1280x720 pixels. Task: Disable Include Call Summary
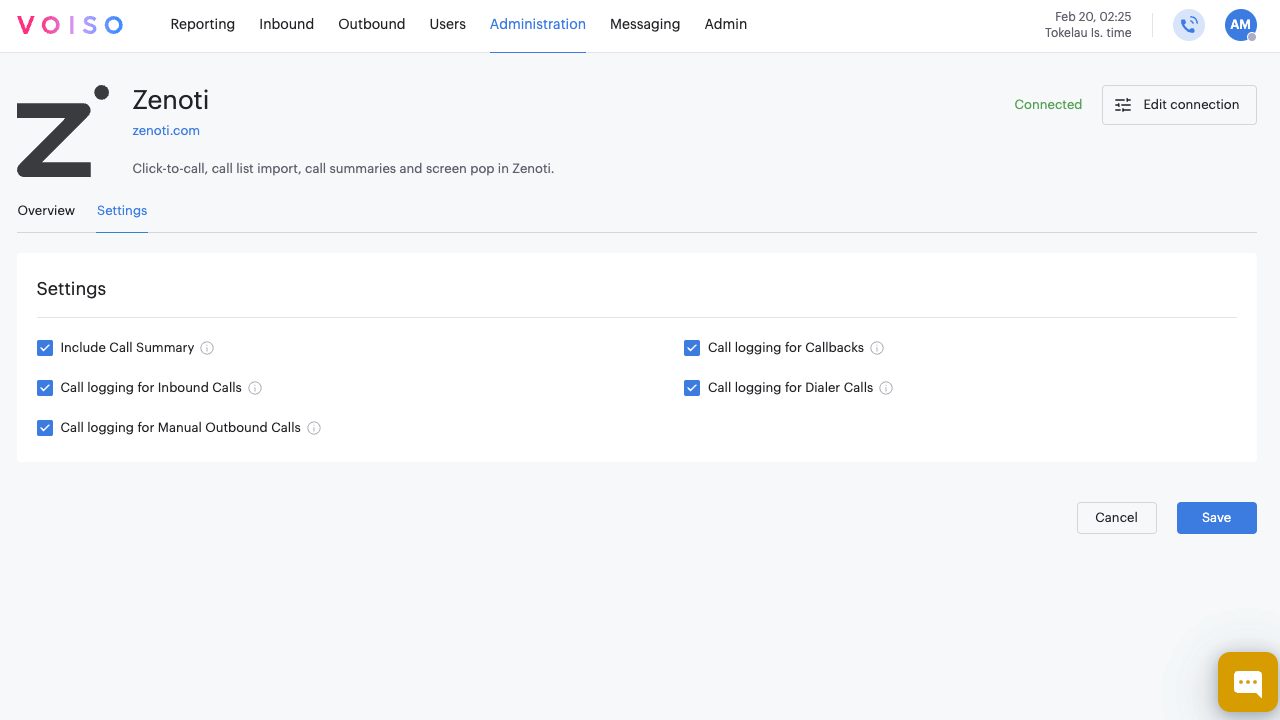pyautogui.click(x=45, y=347)
